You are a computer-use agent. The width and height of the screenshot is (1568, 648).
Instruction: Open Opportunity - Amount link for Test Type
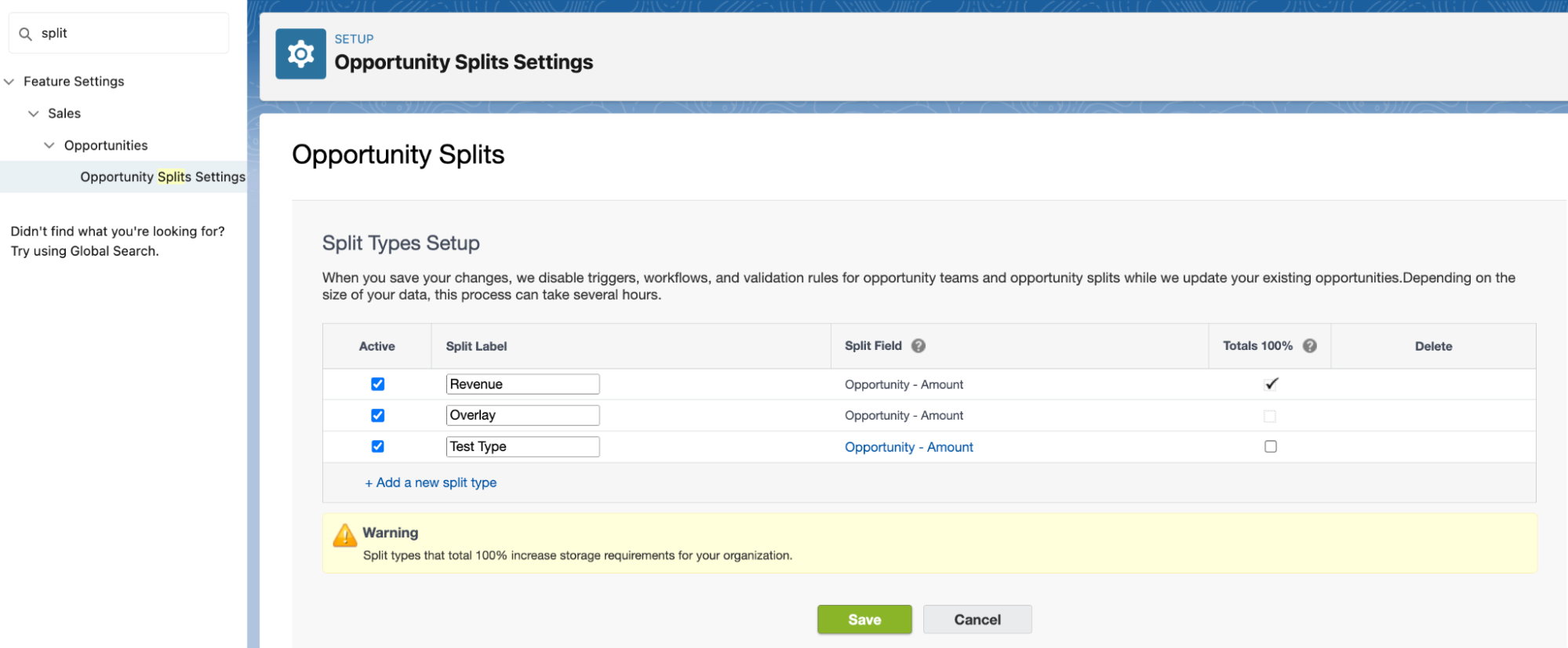(x=908, y=447)
